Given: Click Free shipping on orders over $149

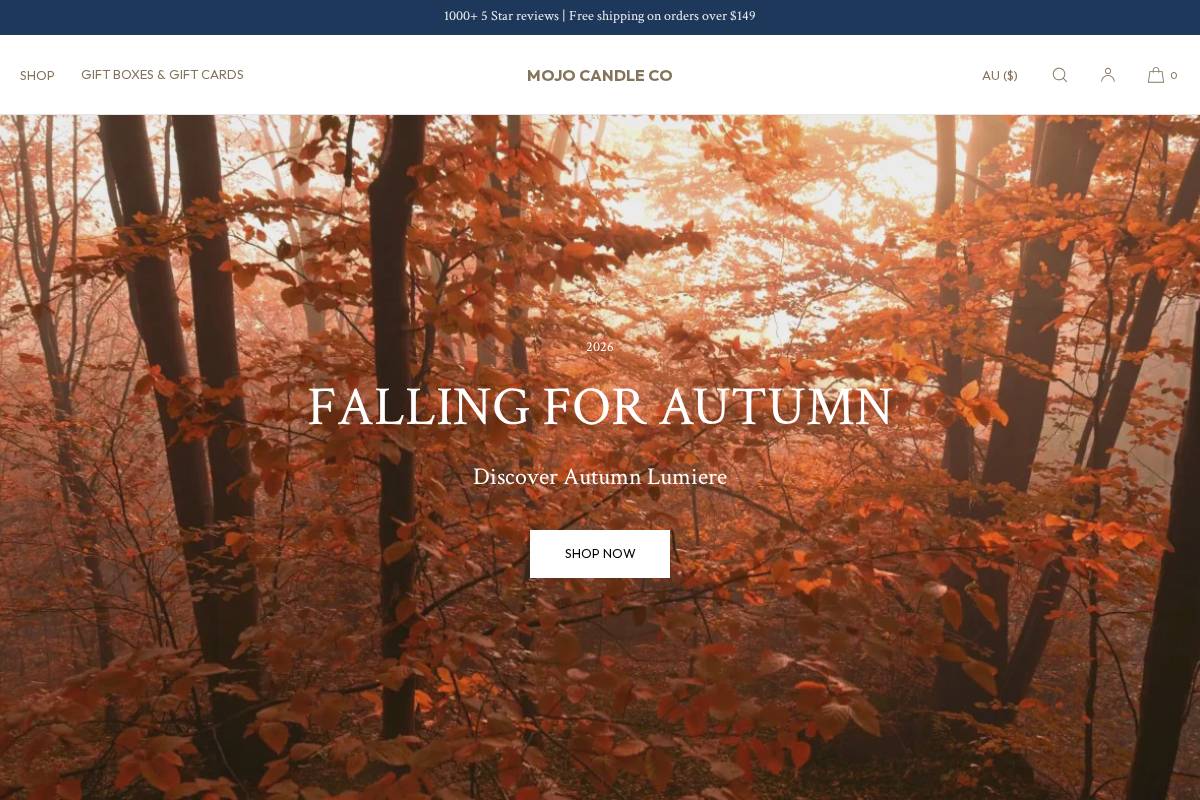Looking at the screenshot, I should [662, 16].
